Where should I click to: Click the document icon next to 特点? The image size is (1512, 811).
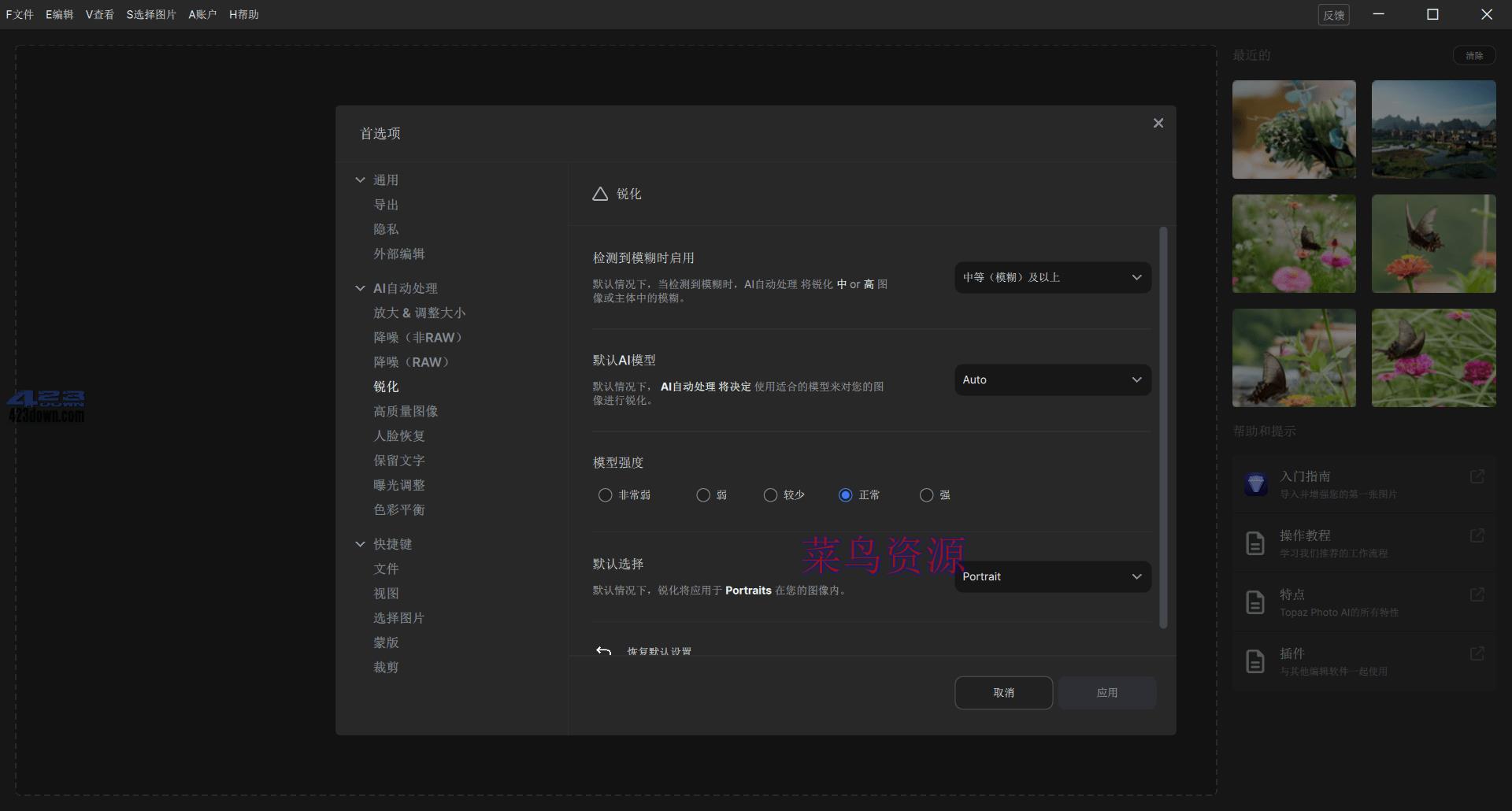click(x=1254, y=602)
